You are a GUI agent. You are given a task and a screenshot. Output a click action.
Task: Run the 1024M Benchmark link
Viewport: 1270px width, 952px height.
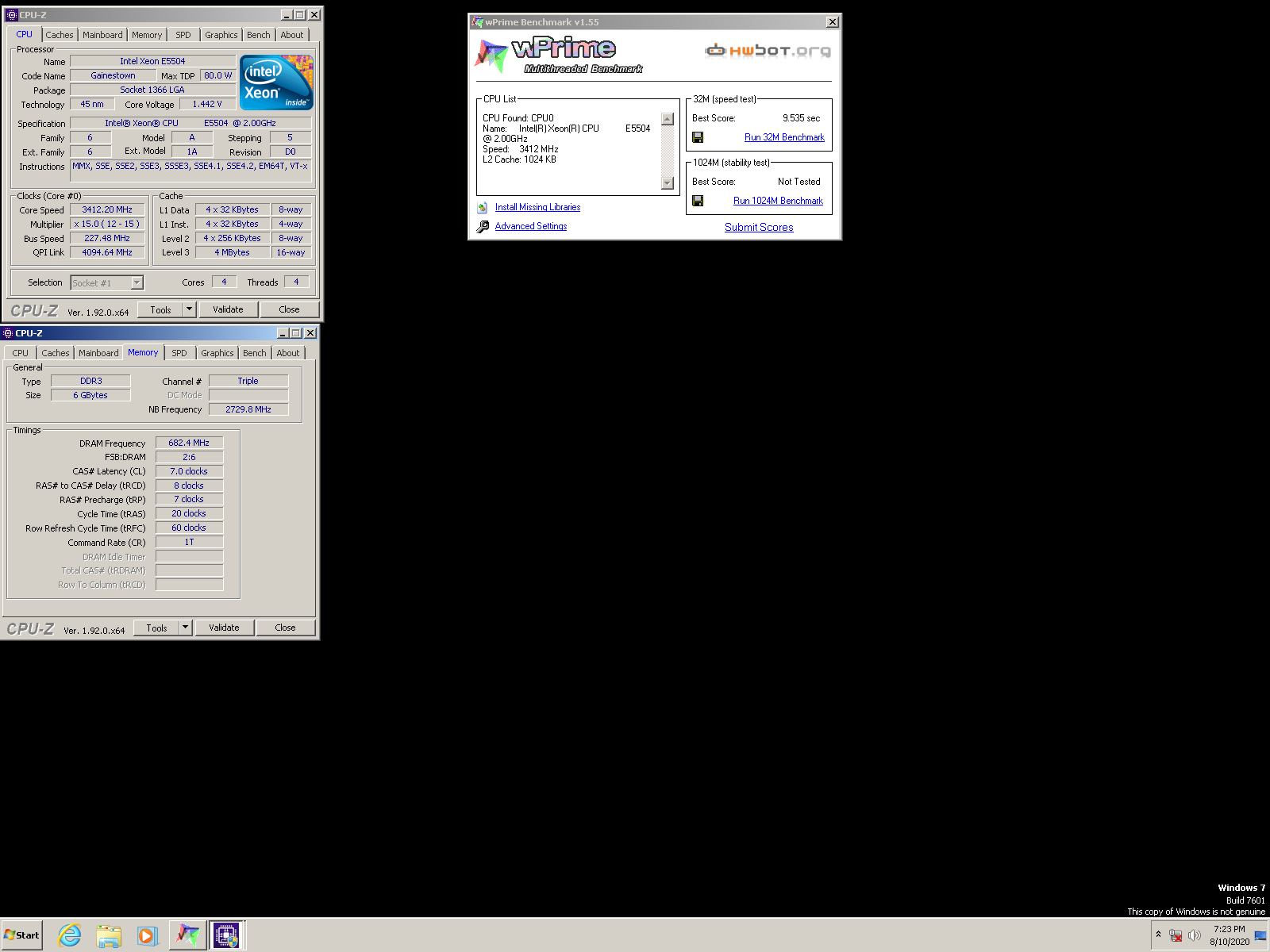pyautogui.click(x=778, y=201)
